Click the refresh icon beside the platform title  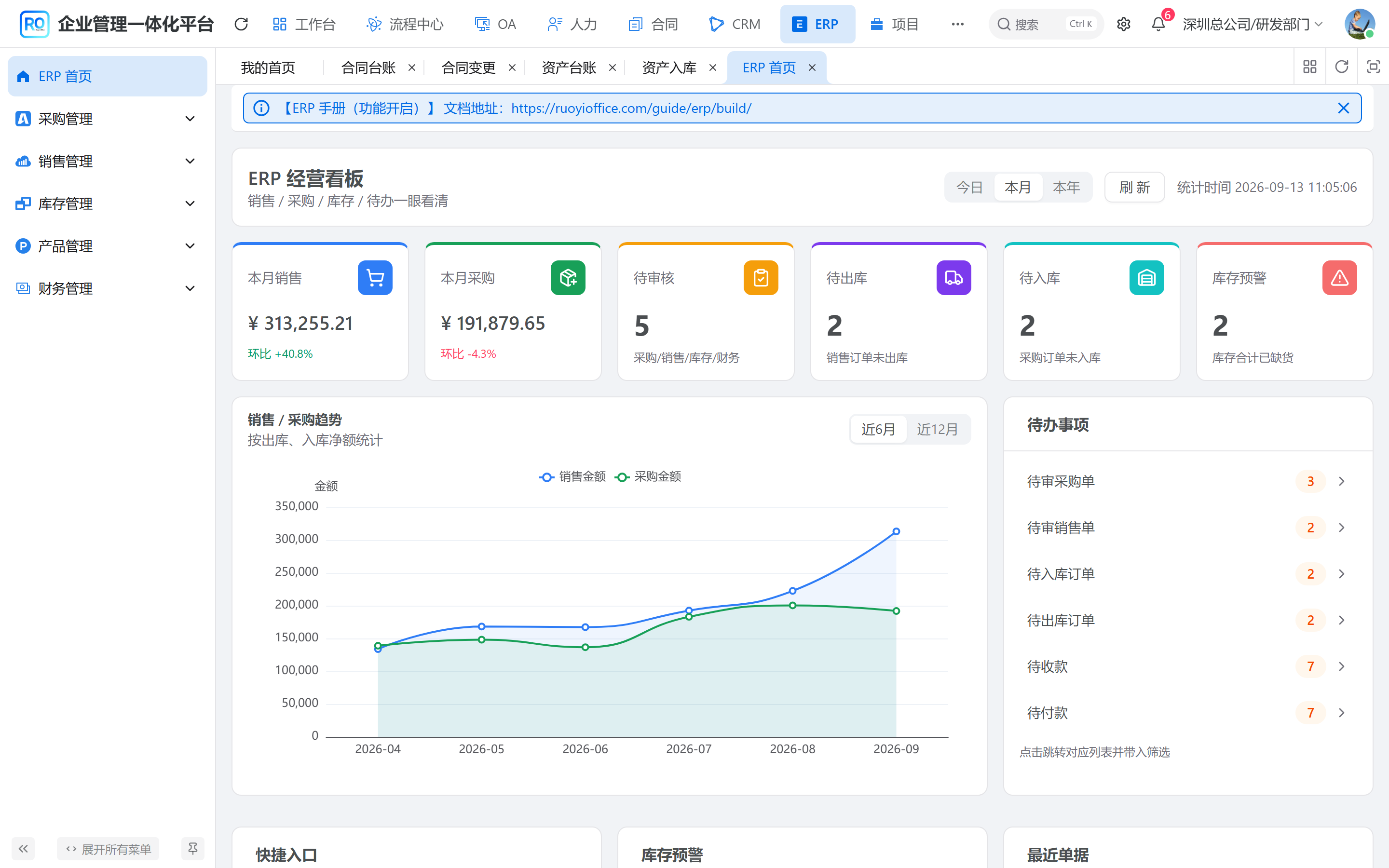point(241,24)
